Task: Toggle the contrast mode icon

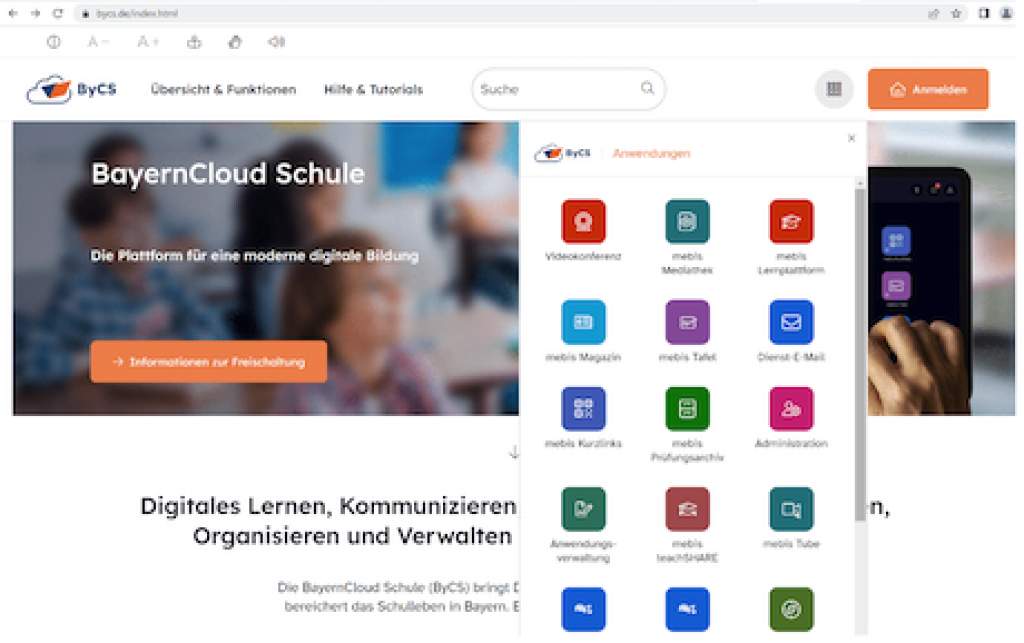Action: point(54,42)
